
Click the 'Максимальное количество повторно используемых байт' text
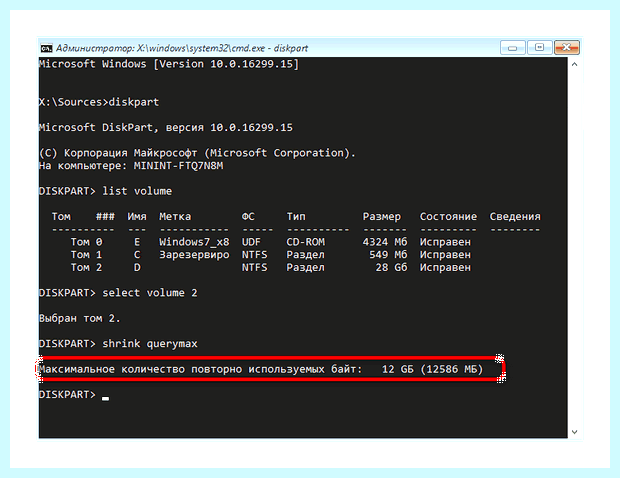pyautogui.click(x=200, y=370)
